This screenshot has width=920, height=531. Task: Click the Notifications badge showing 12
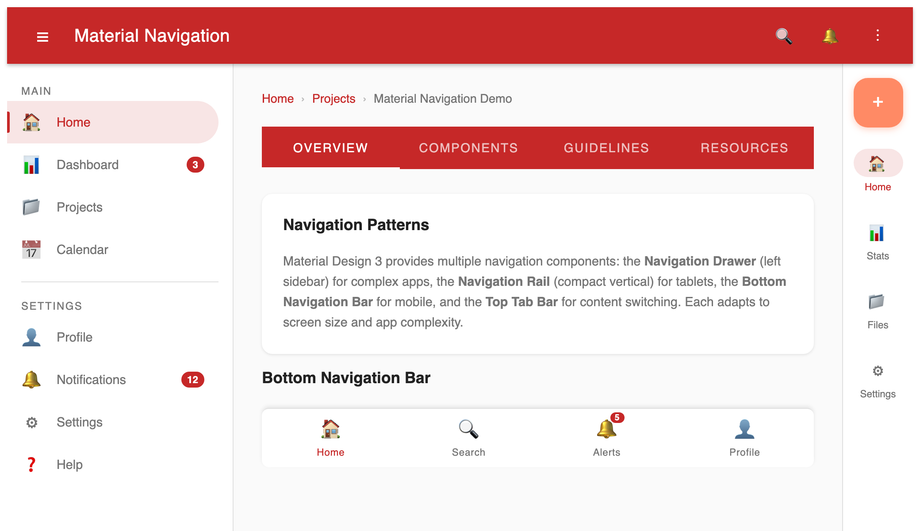192,380
